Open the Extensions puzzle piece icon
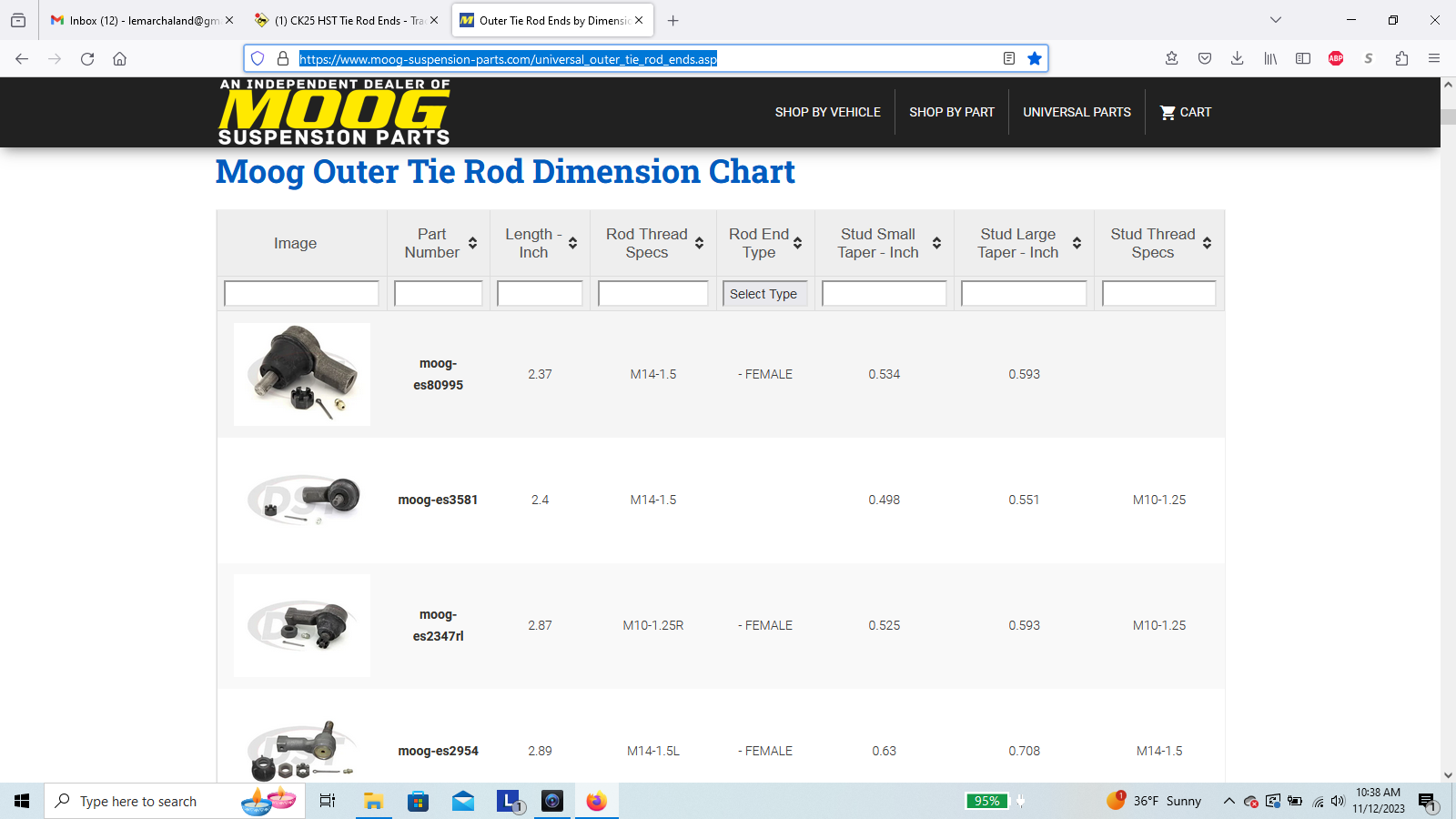Viewport: 1456px width, 819px height. (1401, 58)
